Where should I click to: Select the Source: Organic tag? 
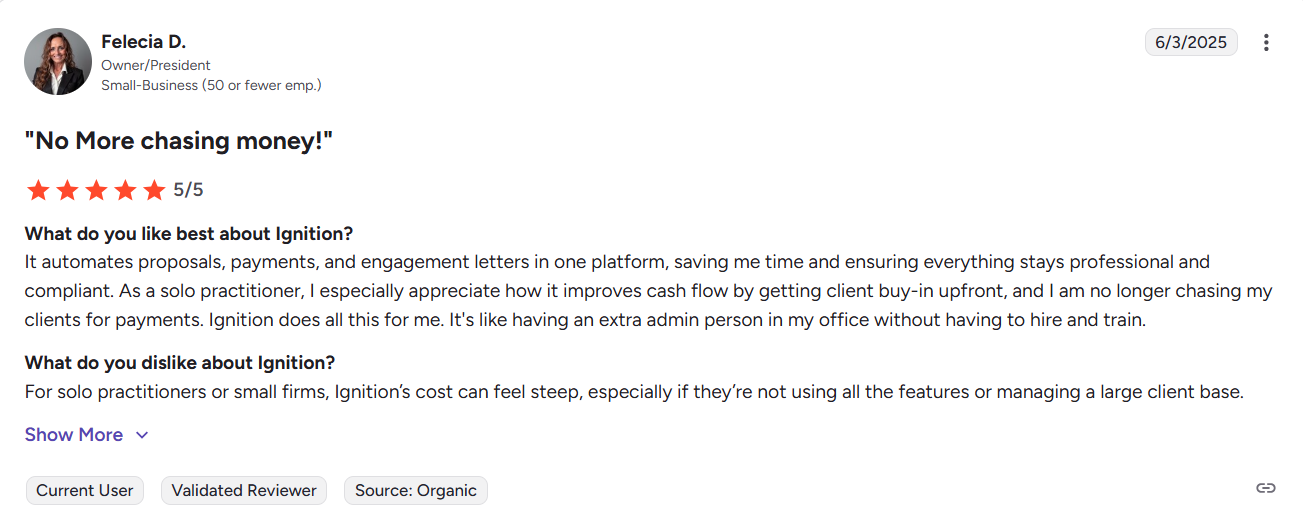click(415, 490)
